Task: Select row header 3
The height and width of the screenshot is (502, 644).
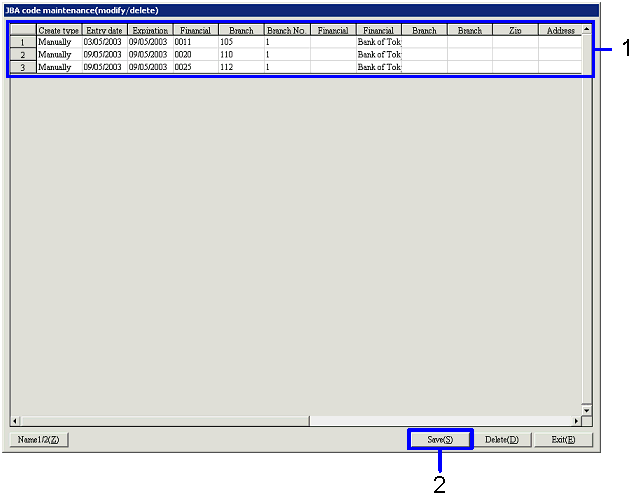Action: tap(23, 67)
